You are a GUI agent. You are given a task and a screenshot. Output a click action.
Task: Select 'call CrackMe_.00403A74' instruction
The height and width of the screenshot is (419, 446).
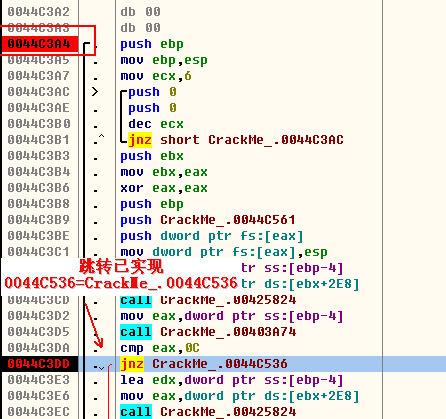click(x=208, y=332)
